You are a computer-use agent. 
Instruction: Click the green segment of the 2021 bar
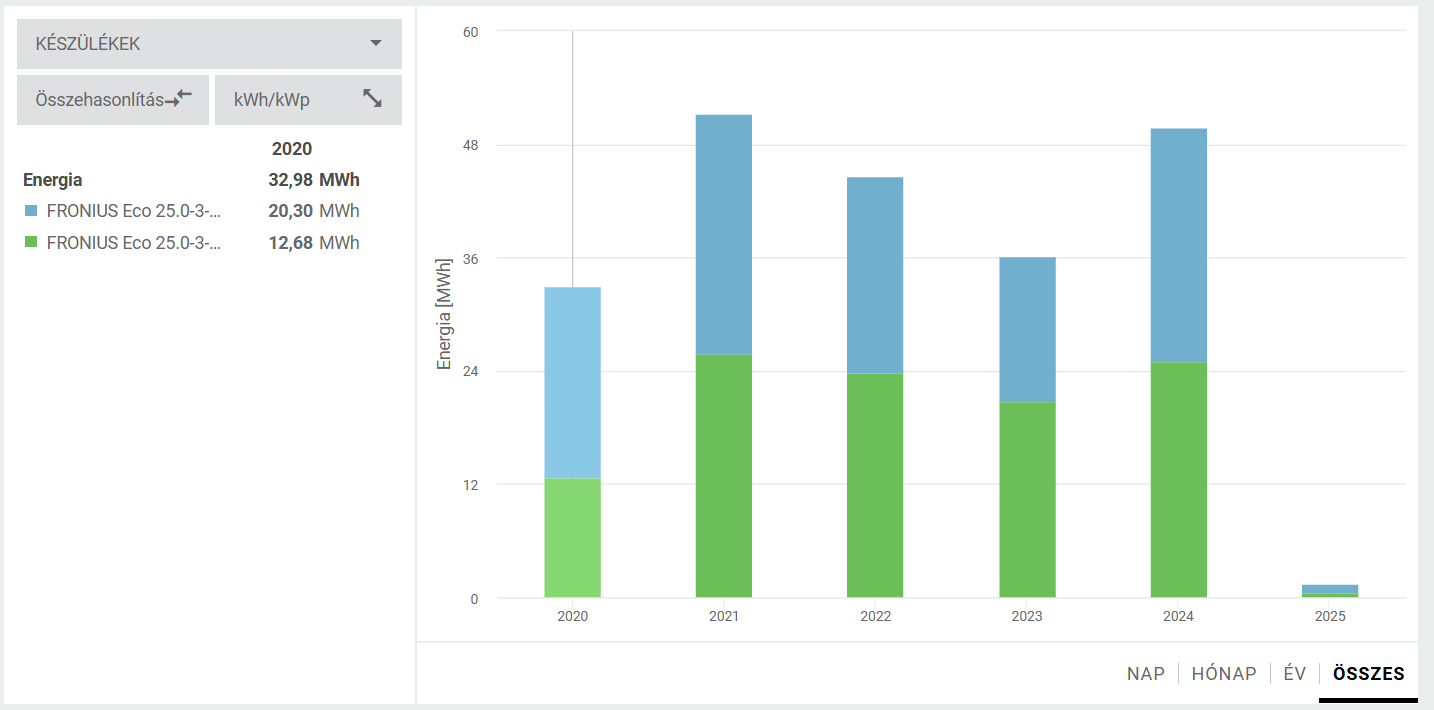(723, 476)
